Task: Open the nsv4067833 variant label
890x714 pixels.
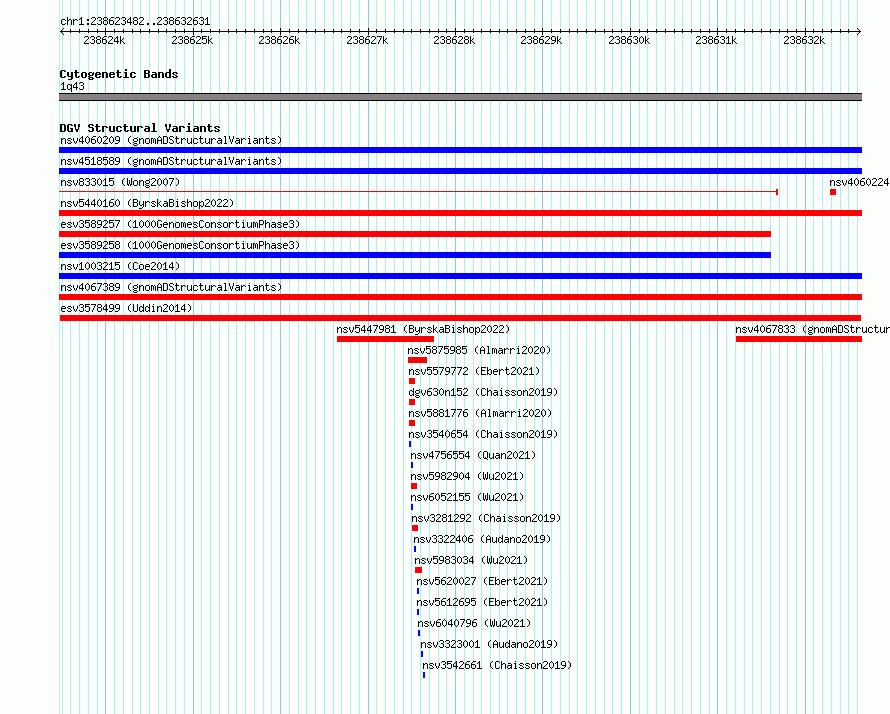Action: pyautogui.click(x=812, y=329)
